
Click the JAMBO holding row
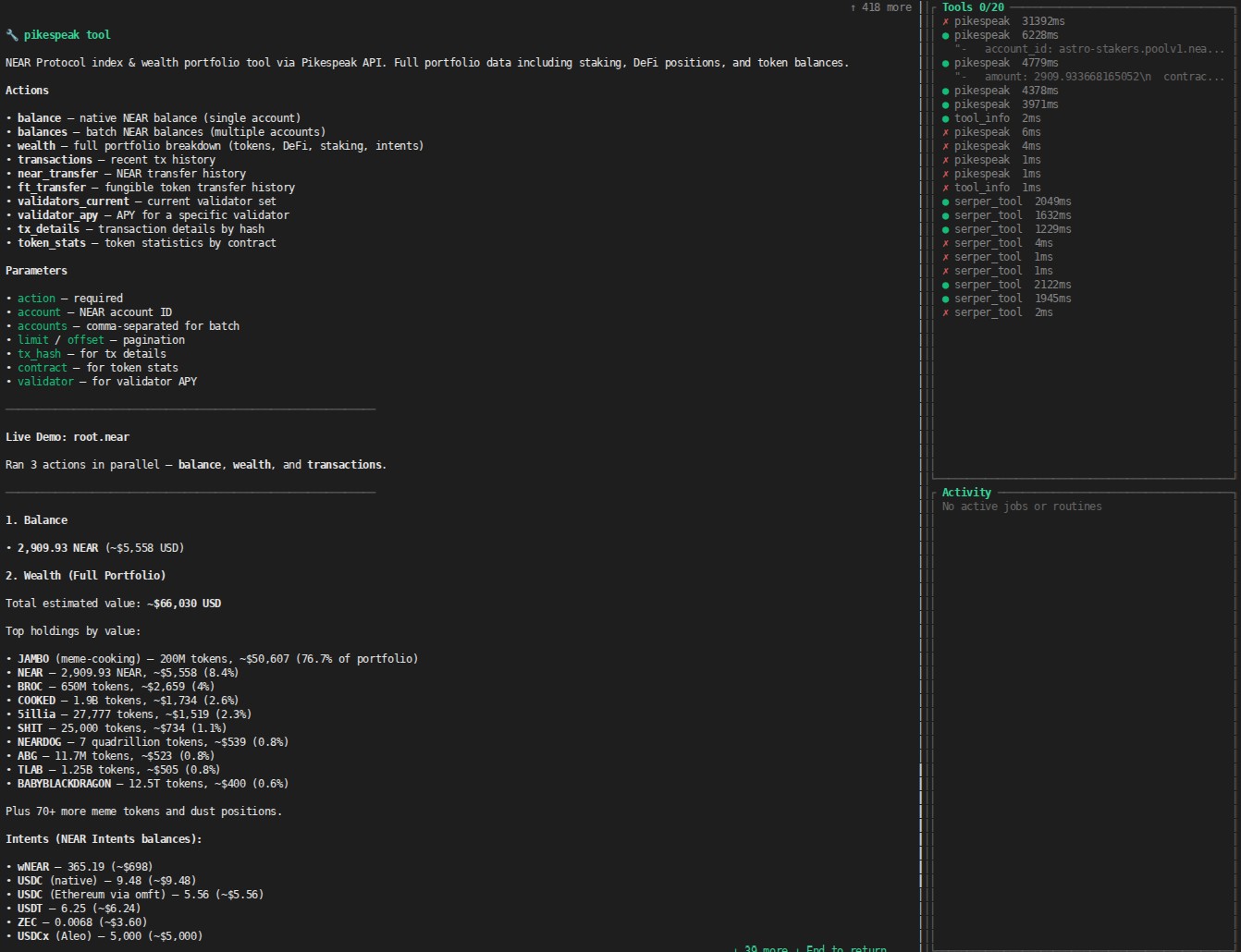click(x=212, y=659)
